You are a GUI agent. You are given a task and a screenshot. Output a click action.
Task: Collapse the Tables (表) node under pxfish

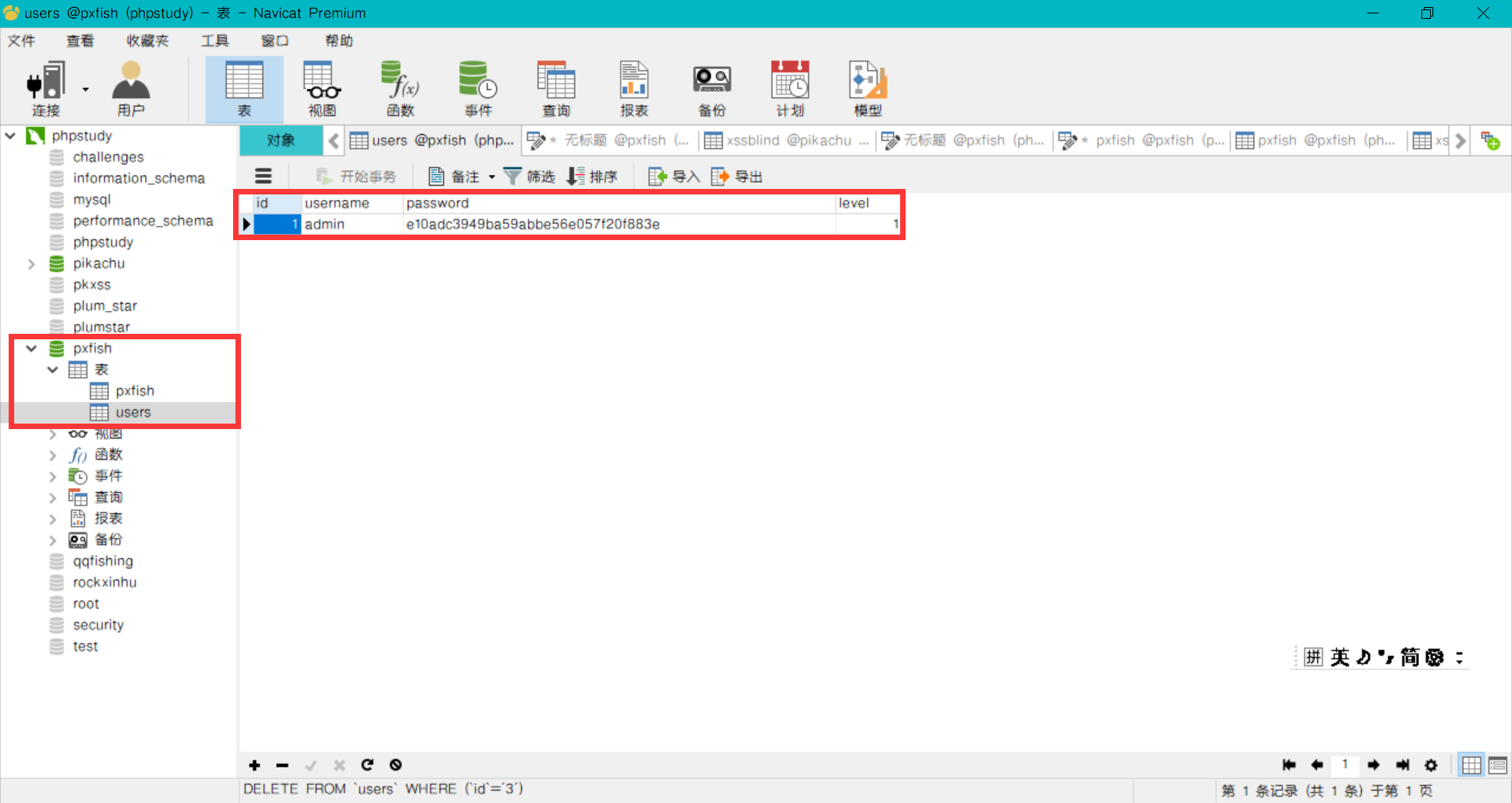click(x=53, y=369)
